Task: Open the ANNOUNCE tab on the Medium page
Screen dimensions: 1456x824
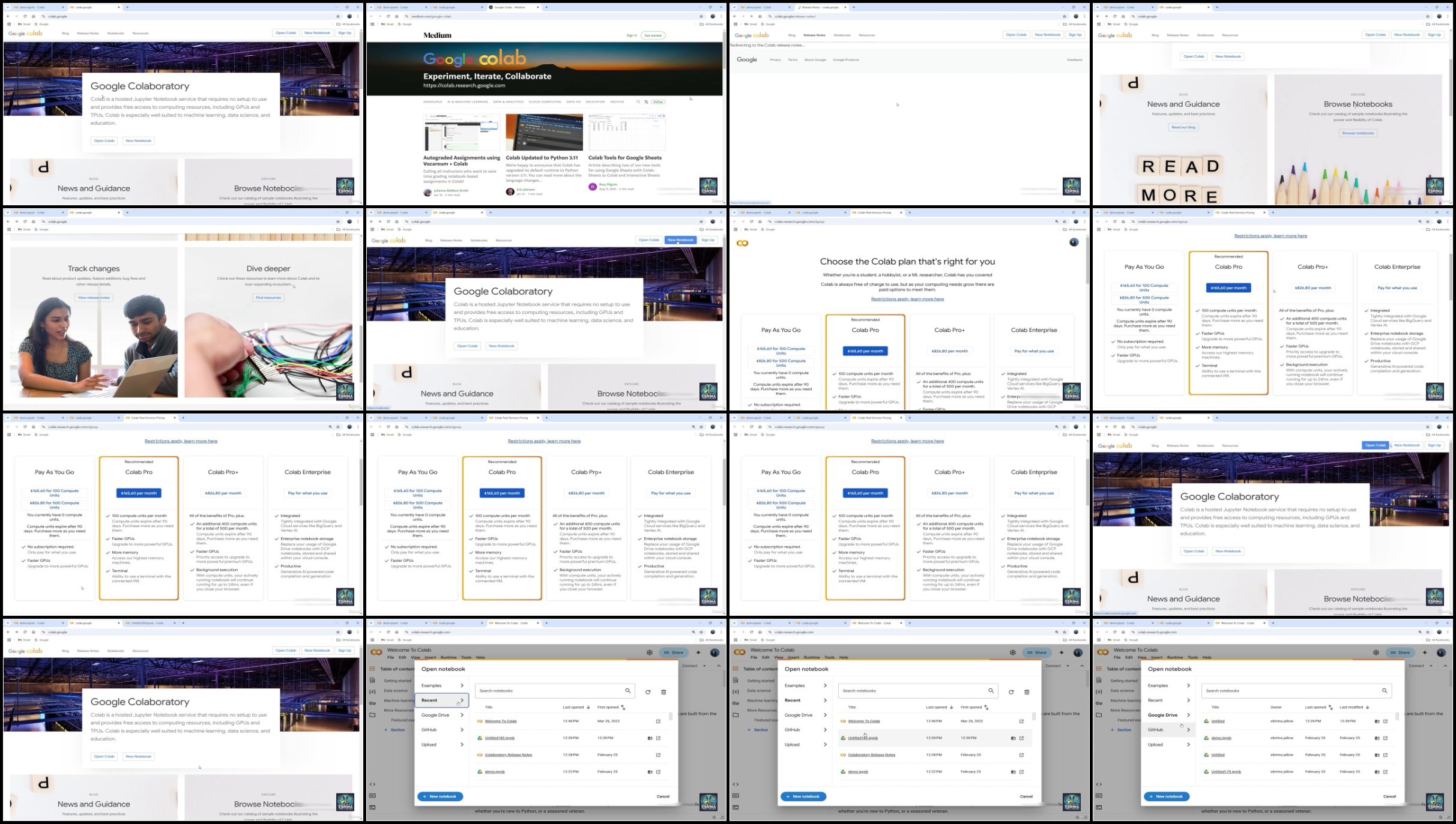Action: 432,102
